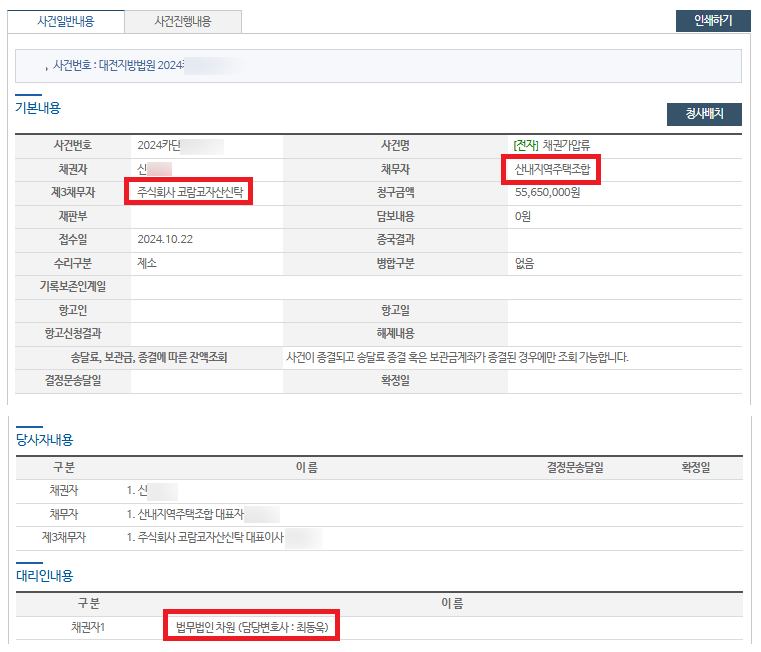This screenshot has height=652, width=761.
Task: Click the 접수일 date 2024.10.22
Action: (x=164, y=240)
